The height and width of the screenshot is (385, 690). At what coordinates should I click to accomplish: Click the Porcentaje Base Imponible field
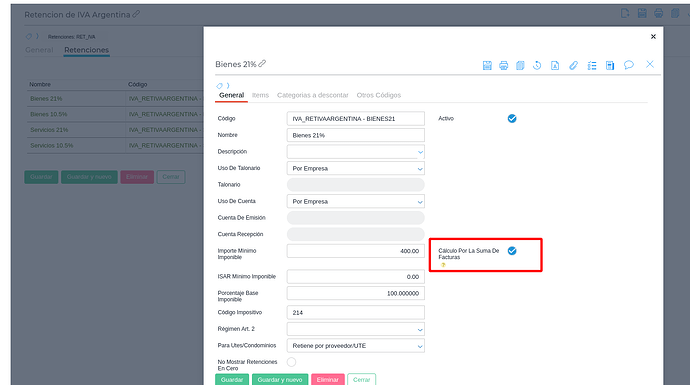[356, 293]
